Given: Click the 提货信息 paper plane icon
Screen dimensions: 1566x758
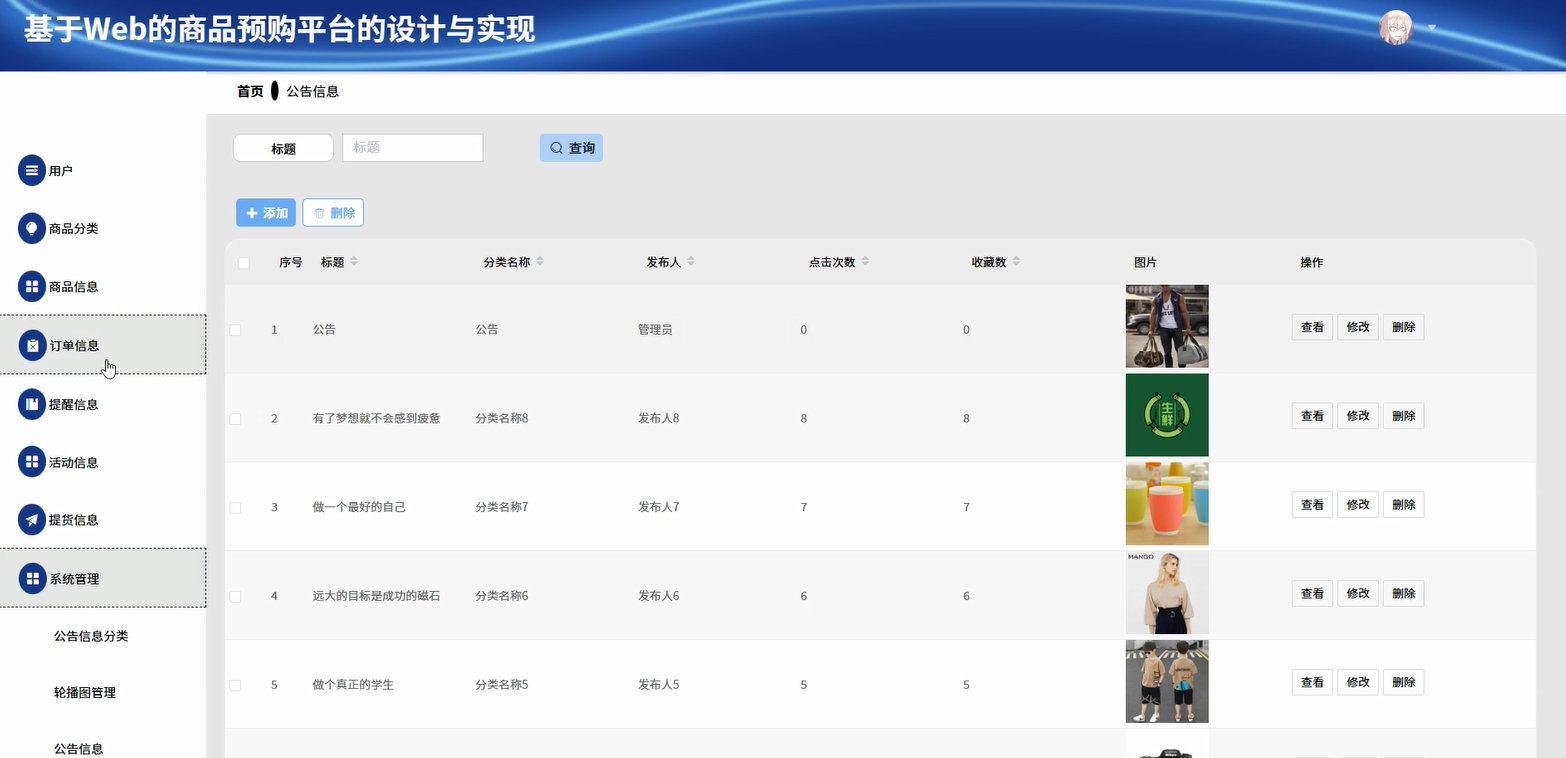Looking at the screenshot, I should pos(32,520).
